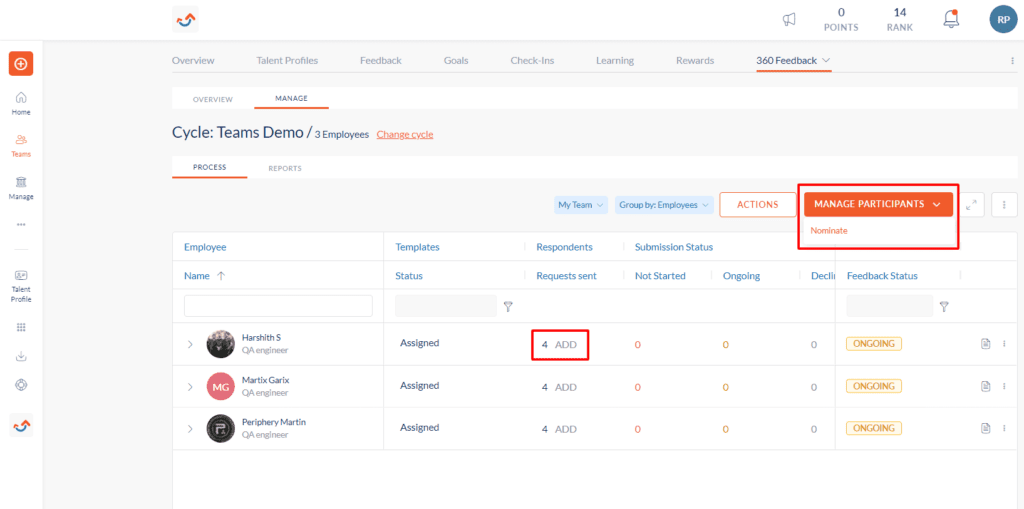
Task: Open OVERVIEW sub-tab
Action: click(213, 99)
